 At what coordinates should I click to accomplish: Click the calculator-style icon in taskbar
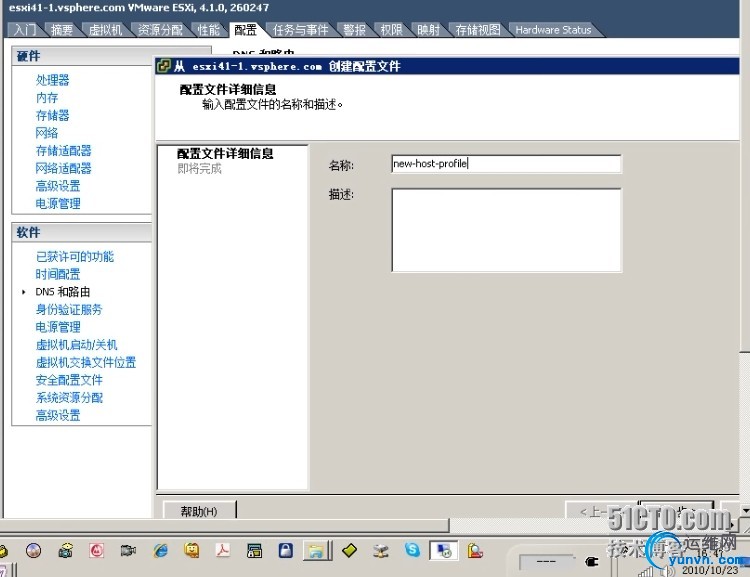pos(254,551)
